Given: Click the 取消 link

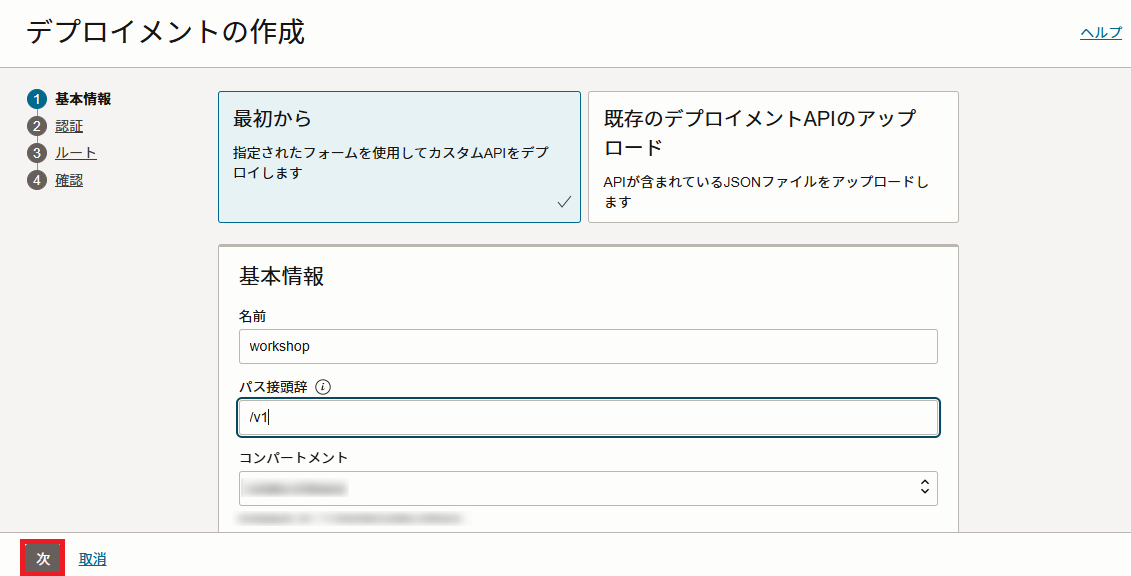Looking at the screenshot, I should (x=92, y=559).
